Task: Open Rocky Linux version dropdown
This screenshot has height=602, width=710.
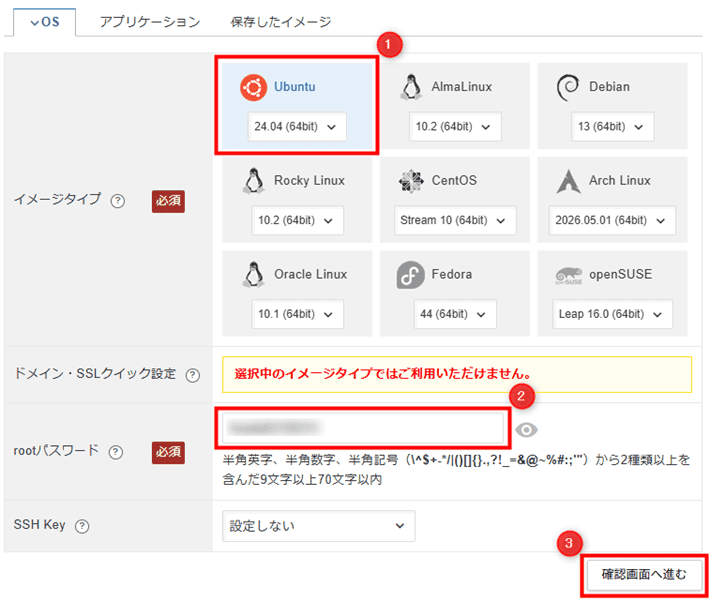Action: 297,221
